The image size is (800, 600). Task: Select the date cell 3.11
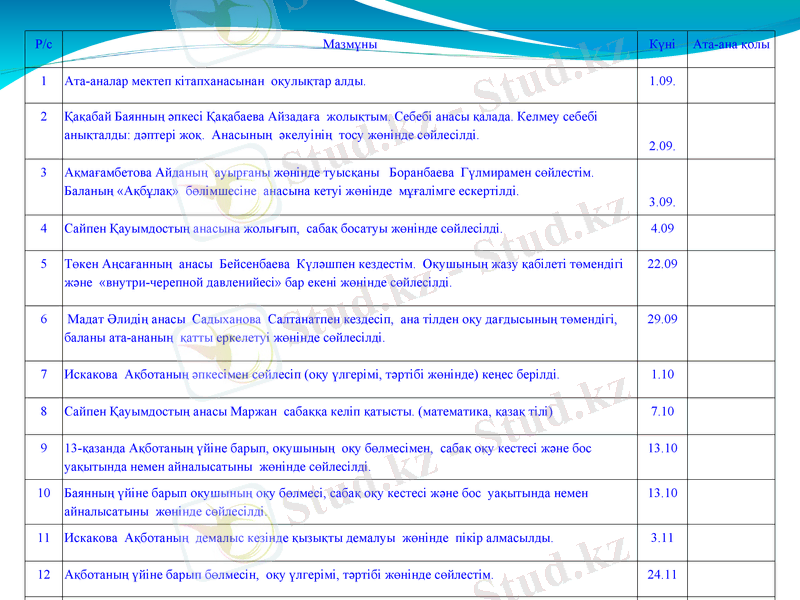(661, 538)
